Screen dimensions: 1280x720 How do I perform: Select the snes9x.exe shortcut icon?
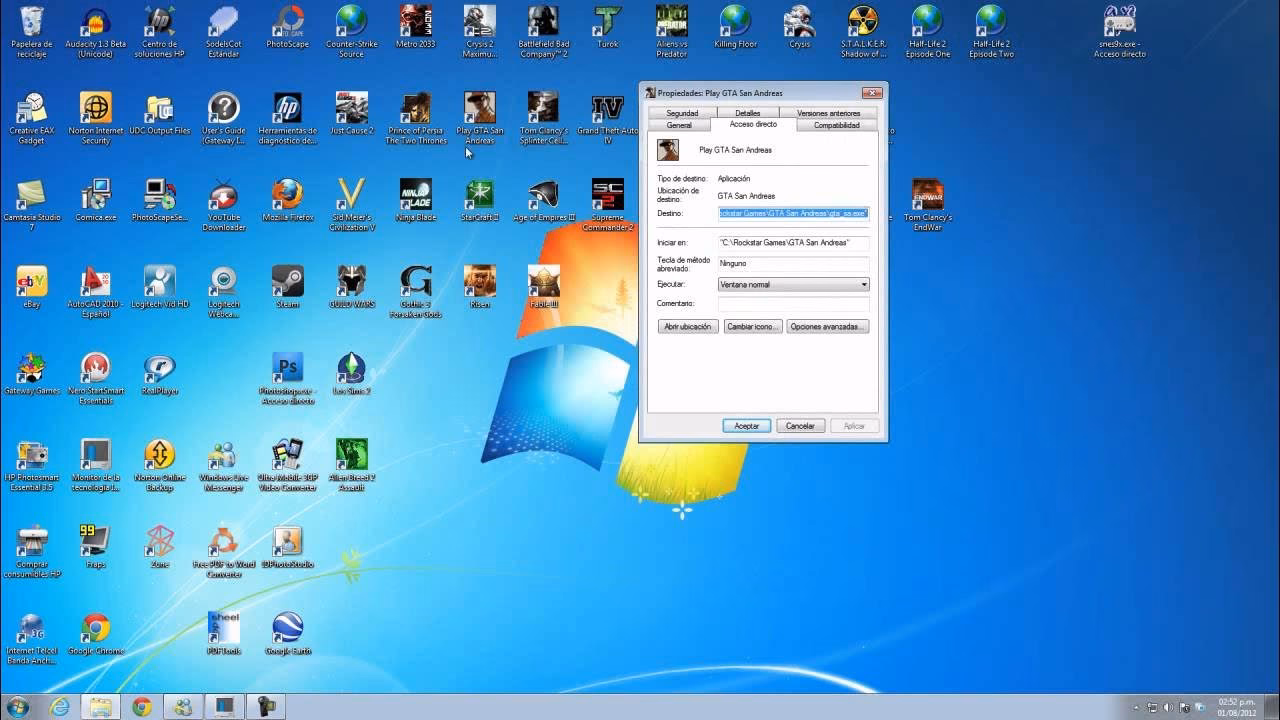coord(1119,30)
